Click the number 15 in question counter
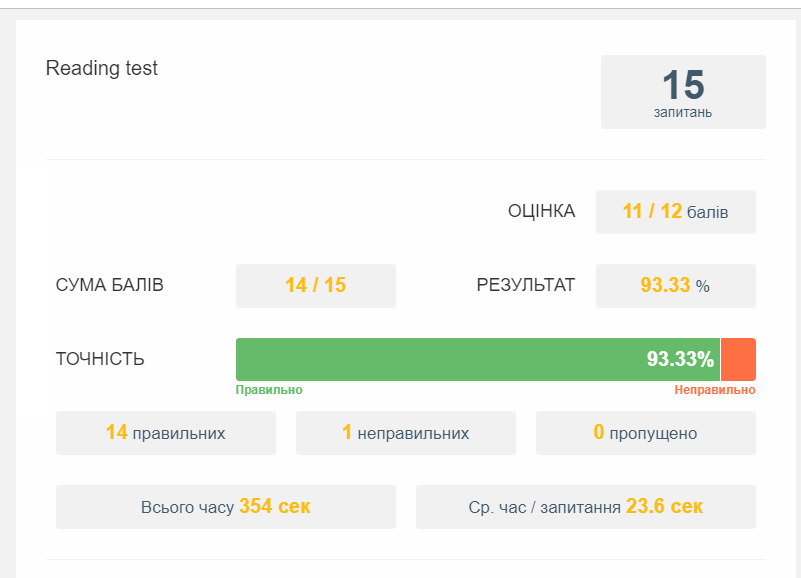 pos(683,85)
